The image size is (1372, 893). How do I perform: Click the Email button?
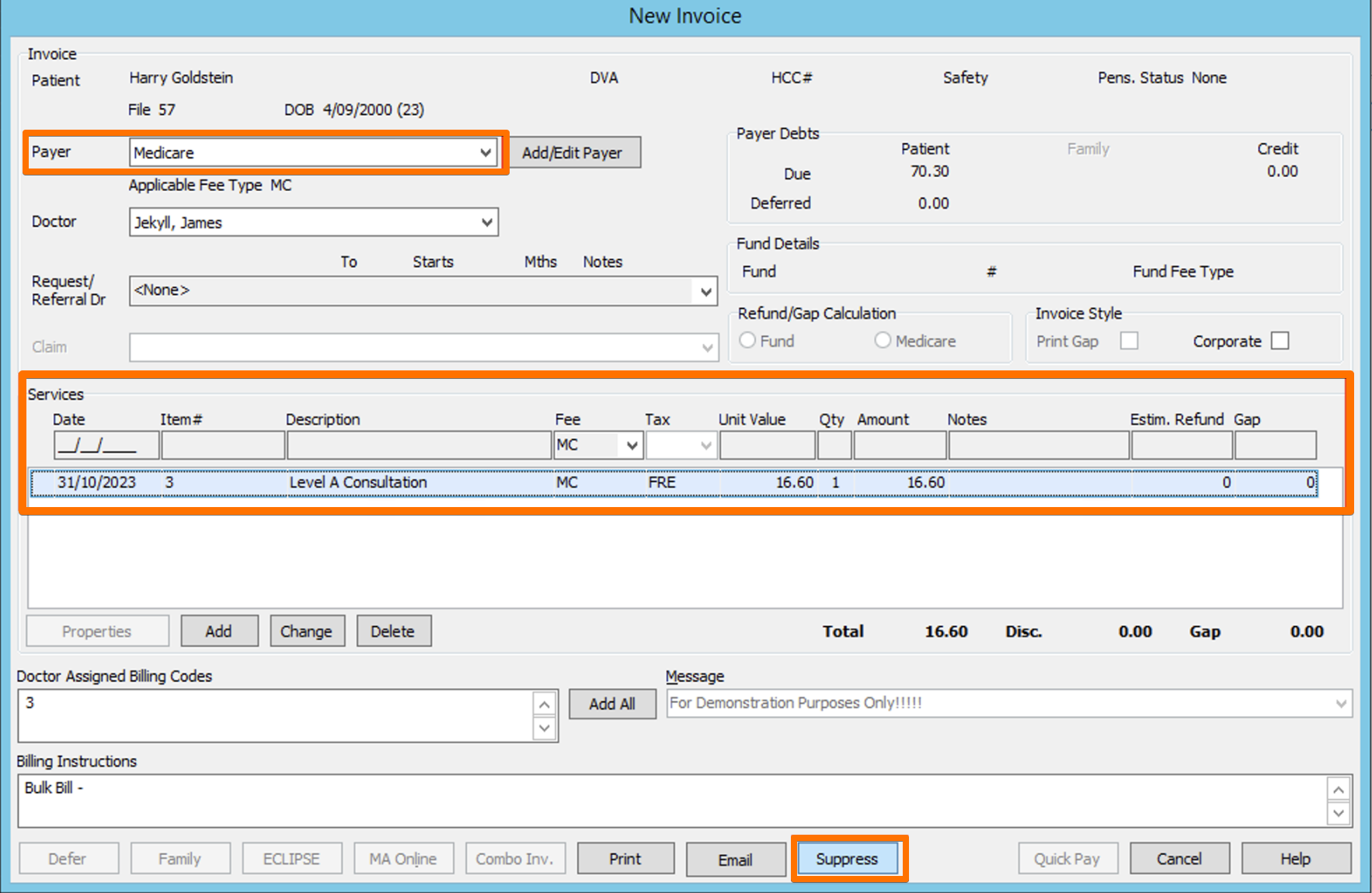click(x=736, y=860)
